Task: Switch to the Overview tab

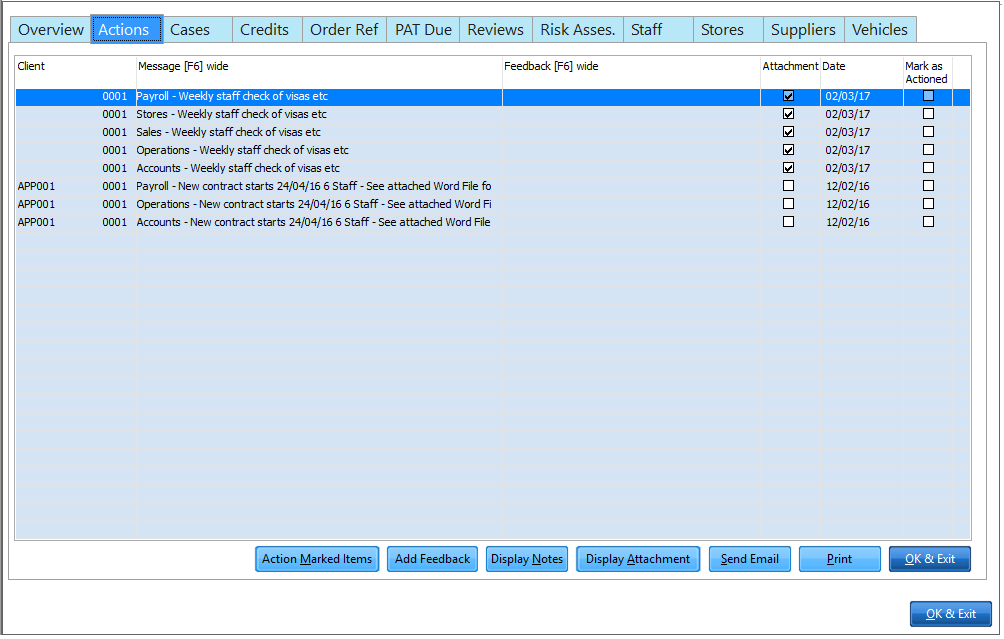Action: 51,30
